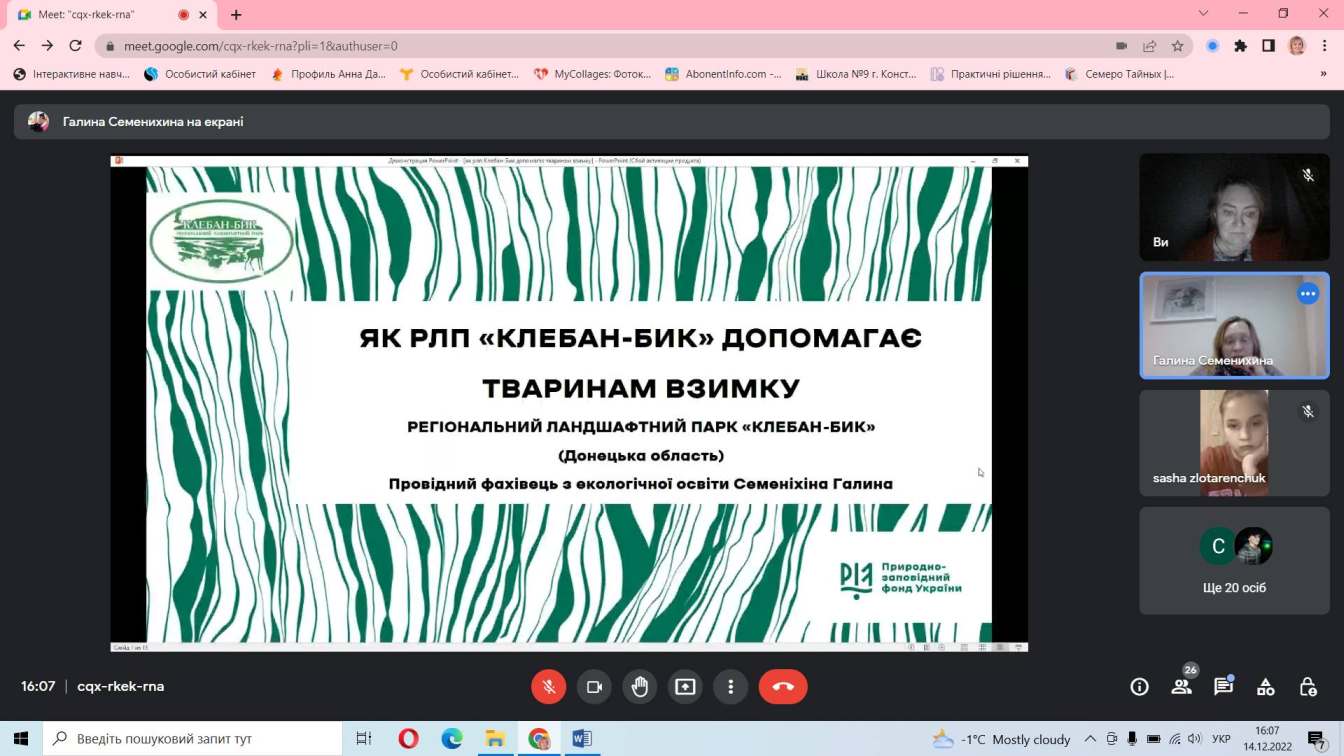Open 'Профиль Анна Да...' bookmark

click(x=328, y=74)
